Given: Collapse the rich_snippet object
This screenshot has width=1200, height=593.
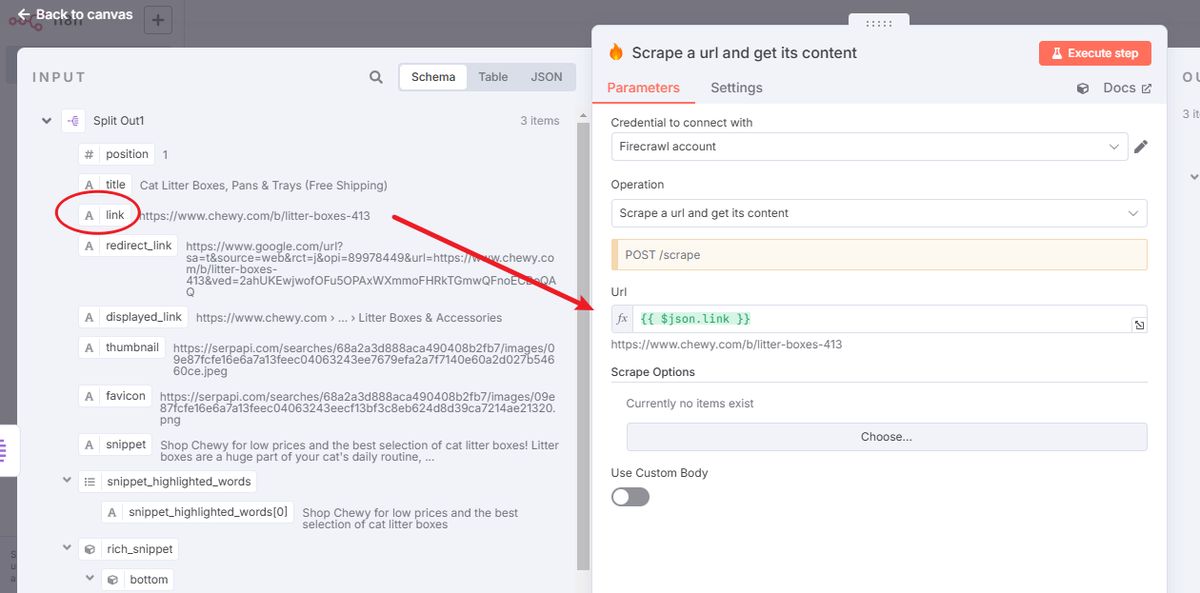Looking at the screenshot, I should (68, 549).
